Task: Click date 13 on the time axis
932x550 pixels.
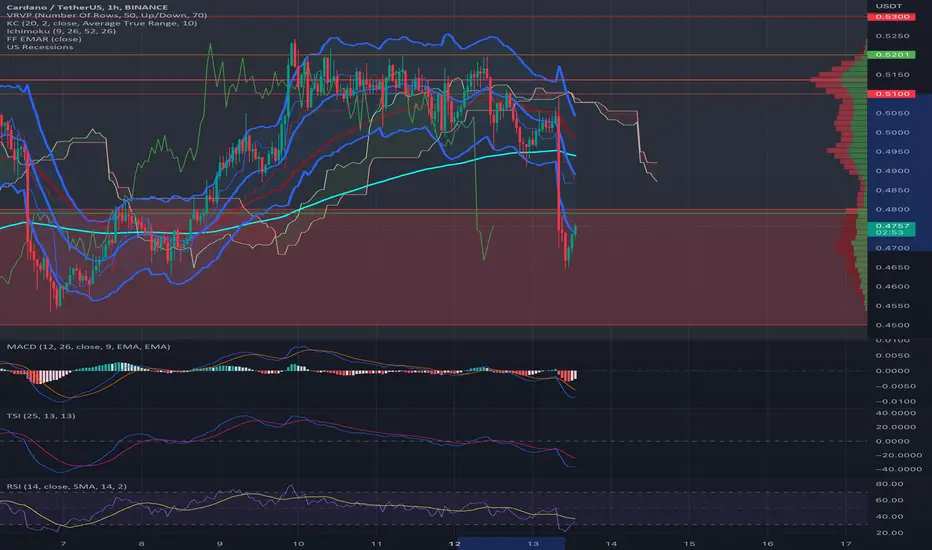Action: 533,543
